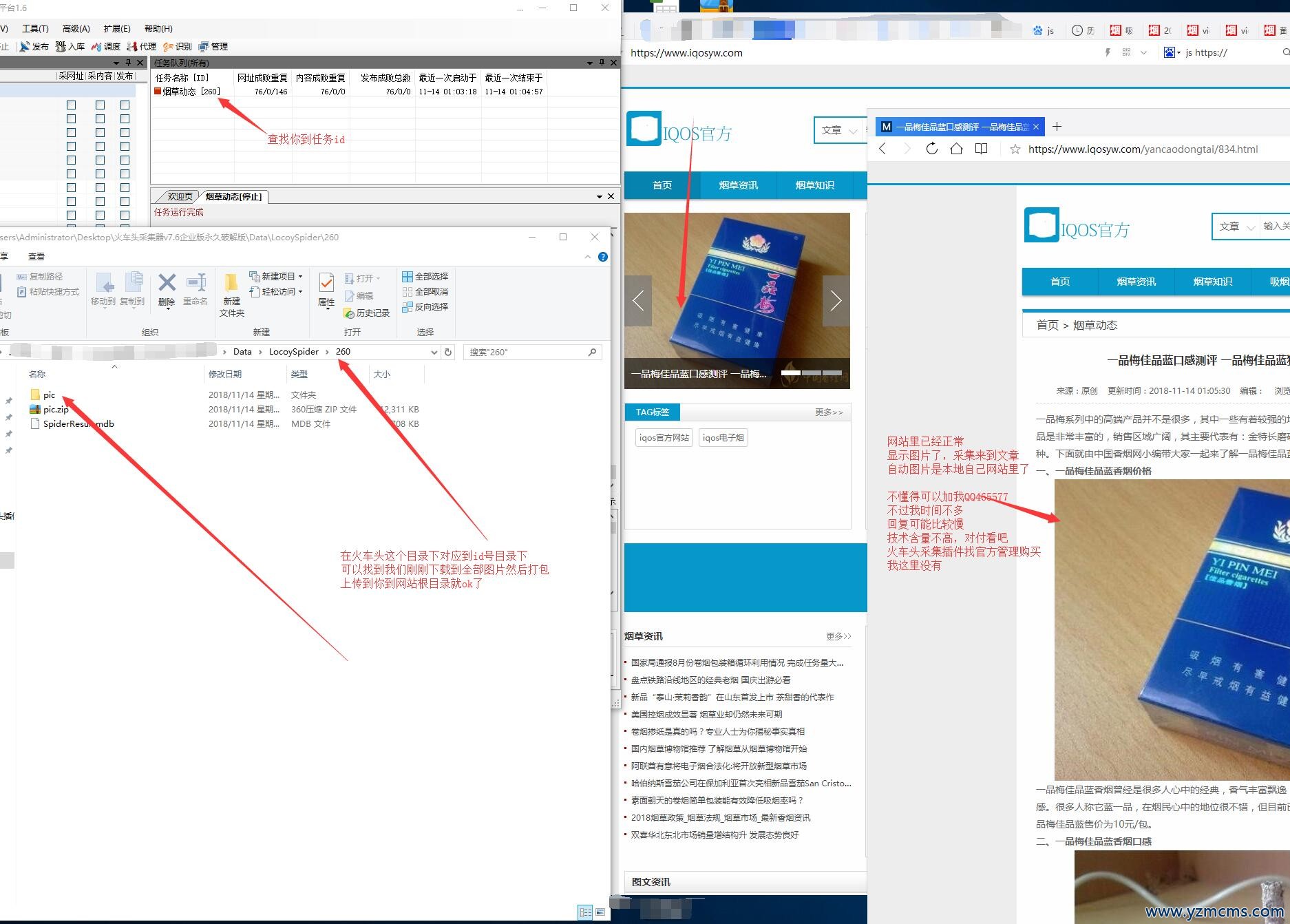Image resolution: width=1290 pixels, height=924 pixels.
Task: Tick the third 采内容 checkbox row
Action: tap(100, 133)
